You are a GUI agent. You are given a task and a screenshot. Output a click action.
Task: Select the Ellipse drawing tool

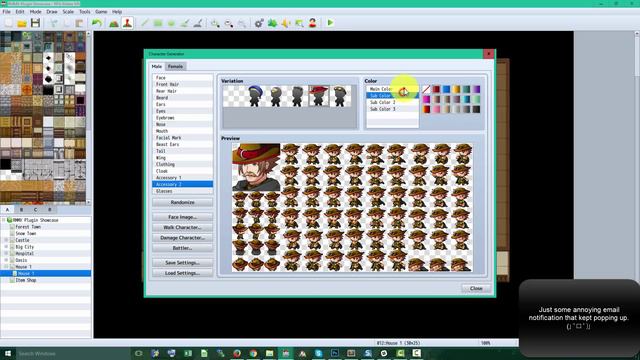point(171,23)
